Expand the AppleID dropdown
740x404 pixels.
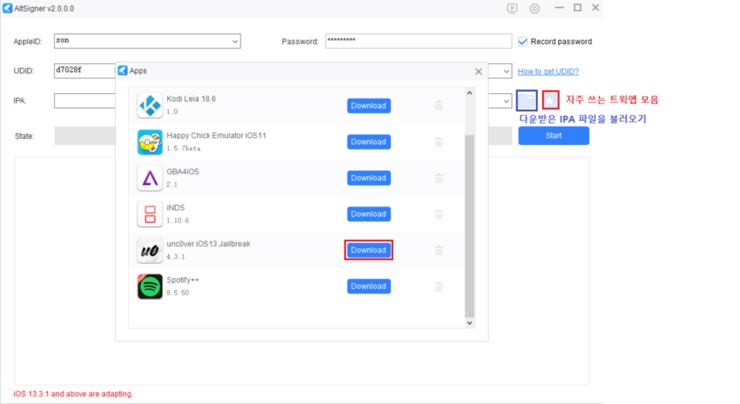tap(235, 42)
